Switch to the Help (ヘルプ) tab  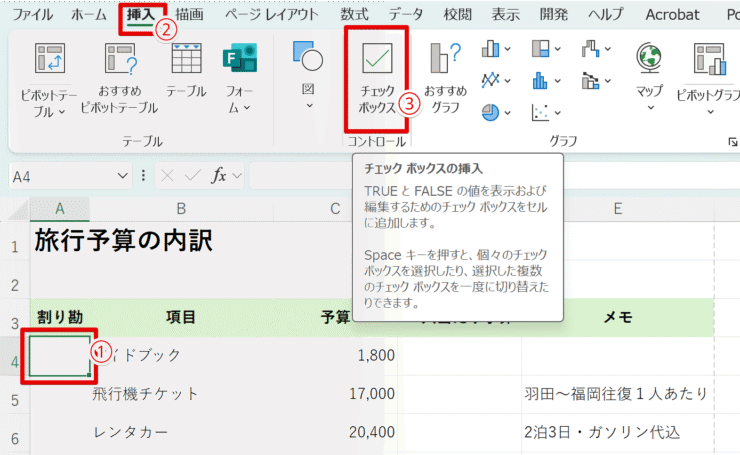click(x=605, y=15)
